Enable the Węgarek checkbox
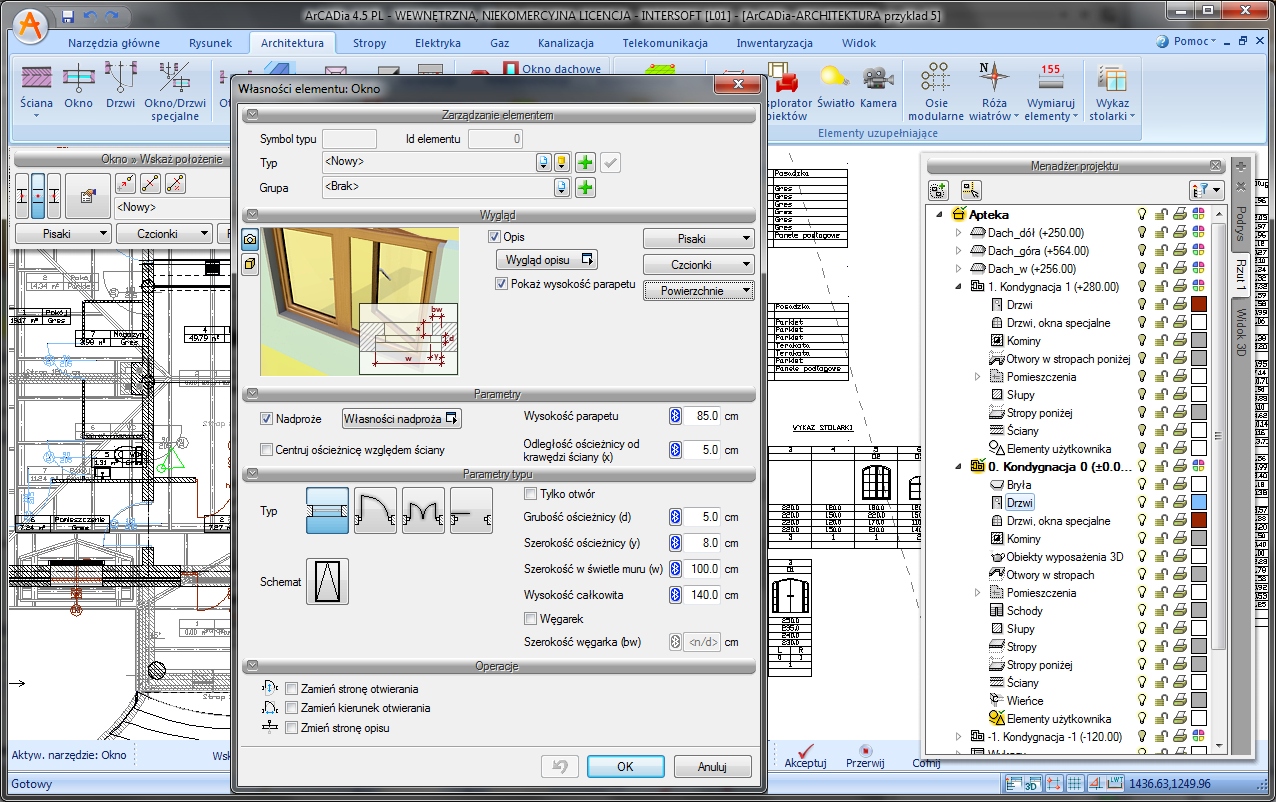Viewport: 1276px width, 802px height. tap(530, 619)
